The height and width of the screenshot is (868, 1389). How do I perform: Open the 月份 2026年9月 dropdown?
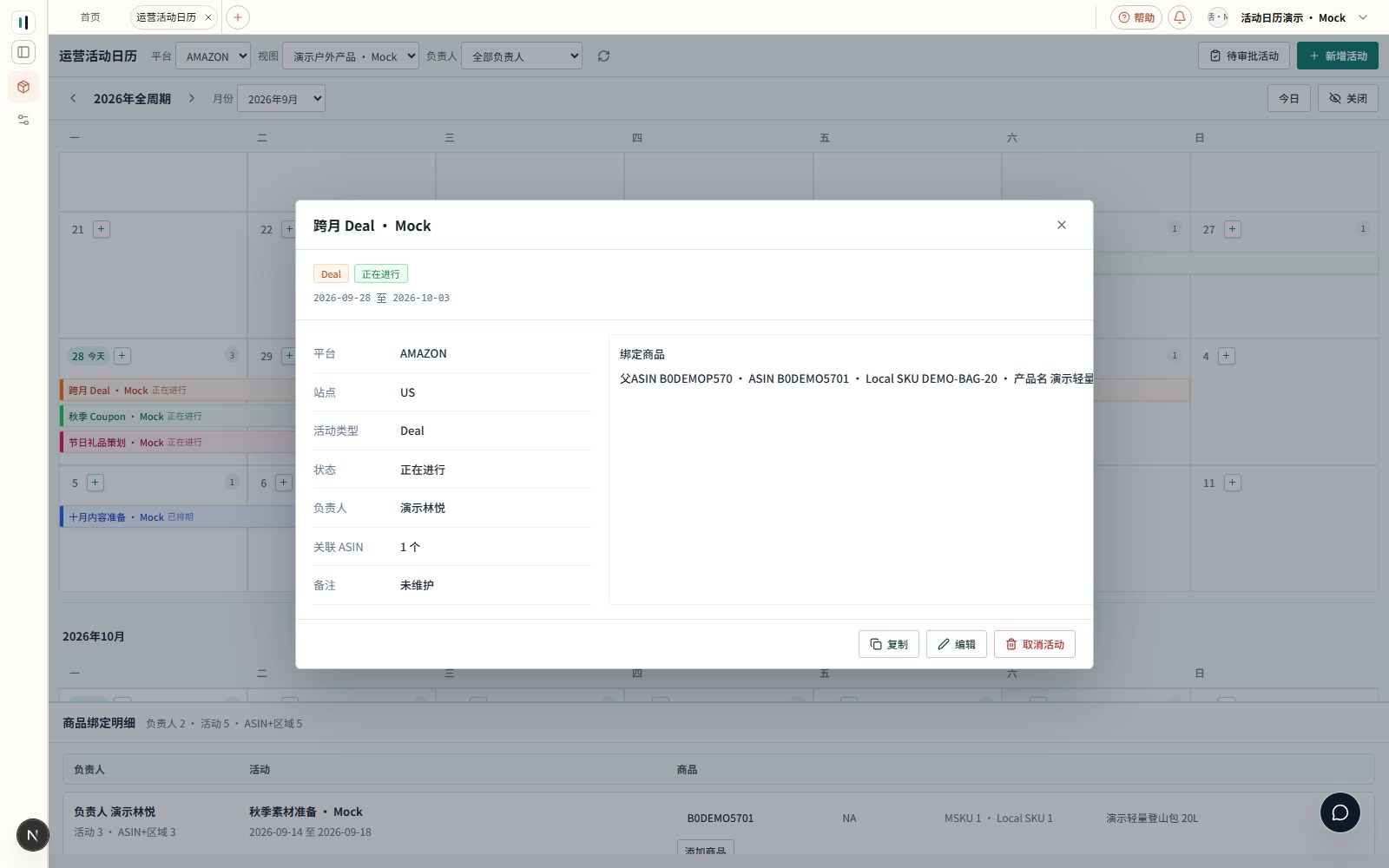[281, 99]
